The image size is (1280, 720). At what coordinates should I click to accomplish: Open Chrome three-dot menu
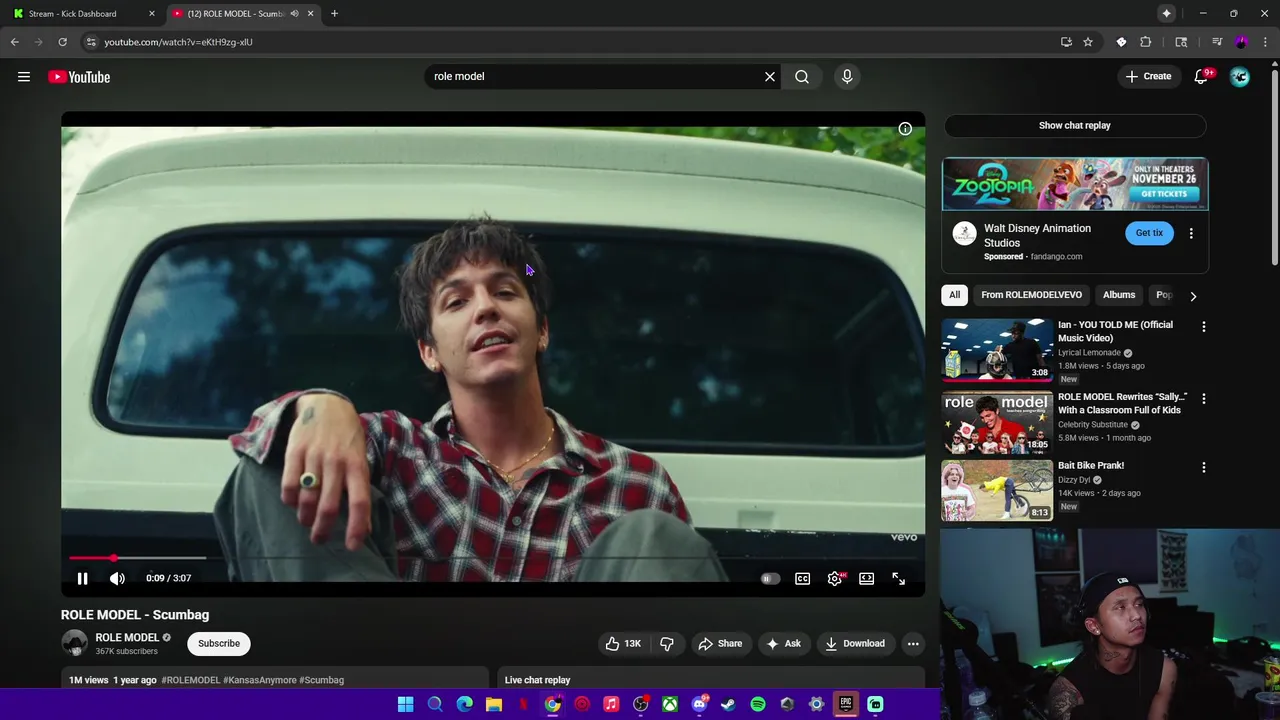click(x=1265, y=42)
